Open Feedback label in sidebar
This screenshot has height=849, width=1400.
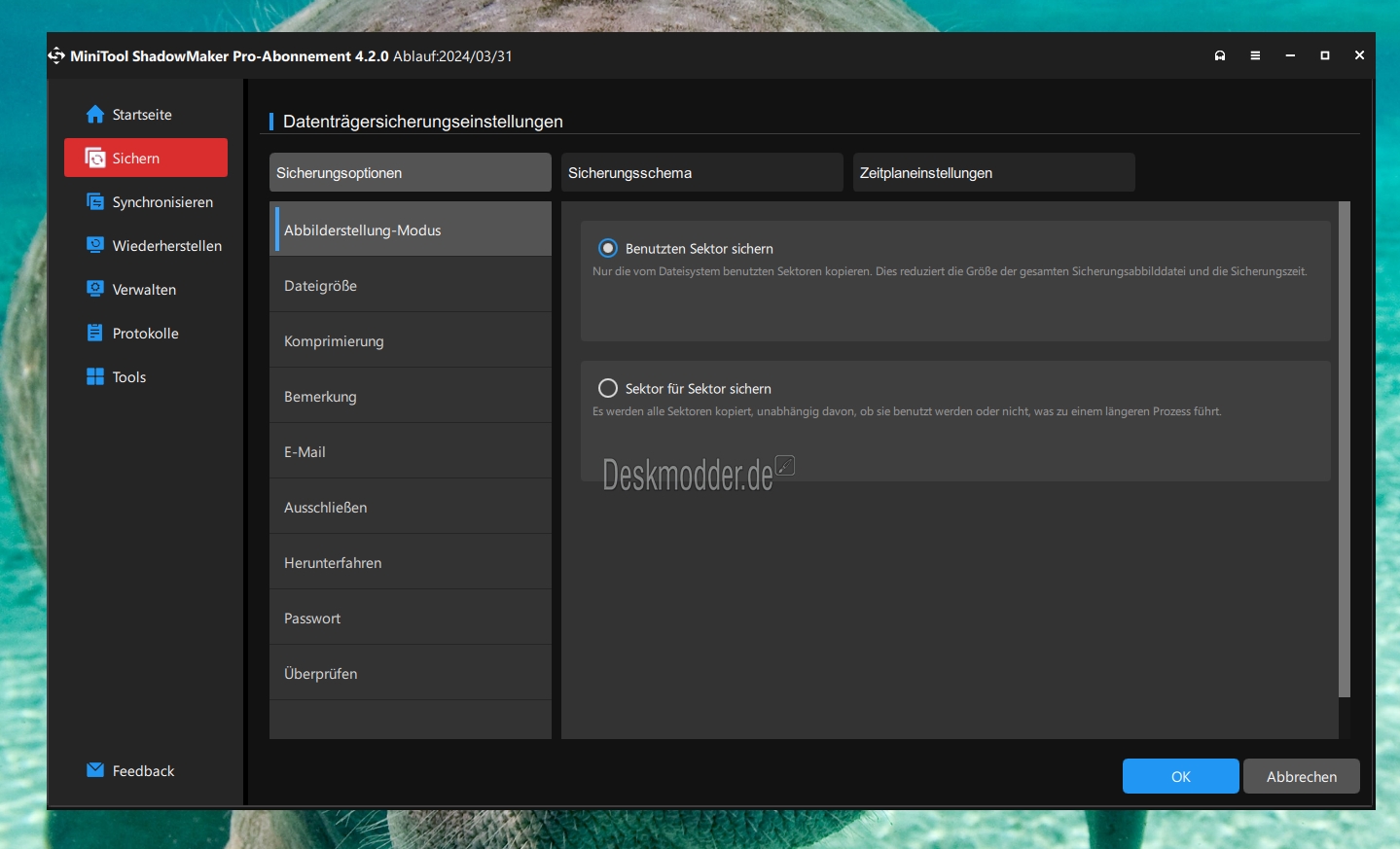tap(143, 771)
